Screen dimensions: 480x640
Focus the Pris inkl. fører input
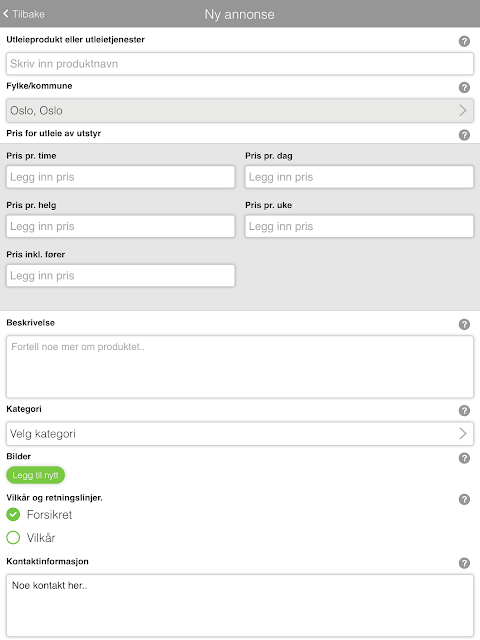[120, 276]
